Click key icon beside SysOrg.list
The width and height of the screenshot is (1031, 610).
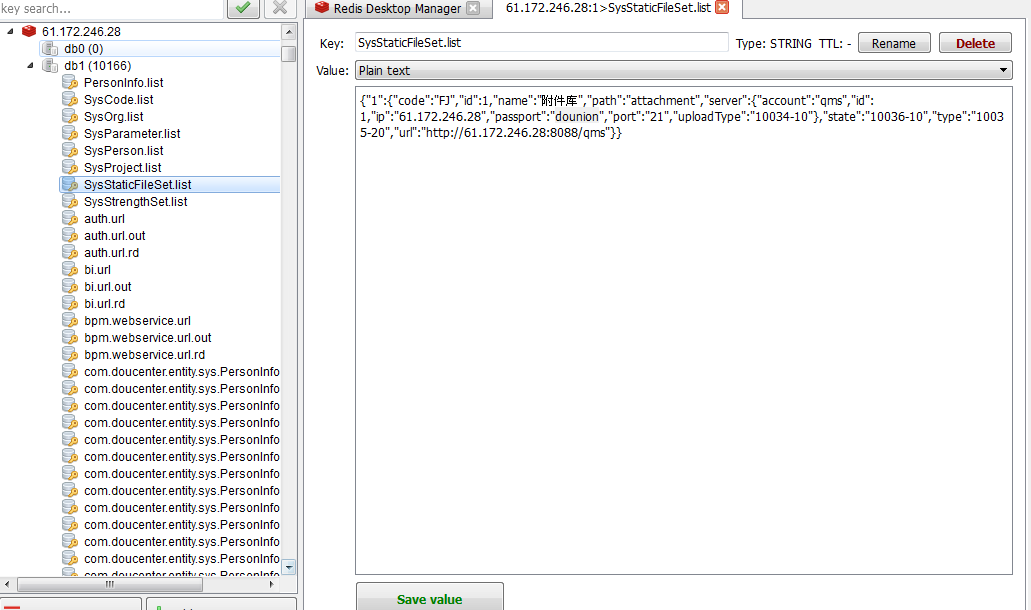[x=70, y=116]
